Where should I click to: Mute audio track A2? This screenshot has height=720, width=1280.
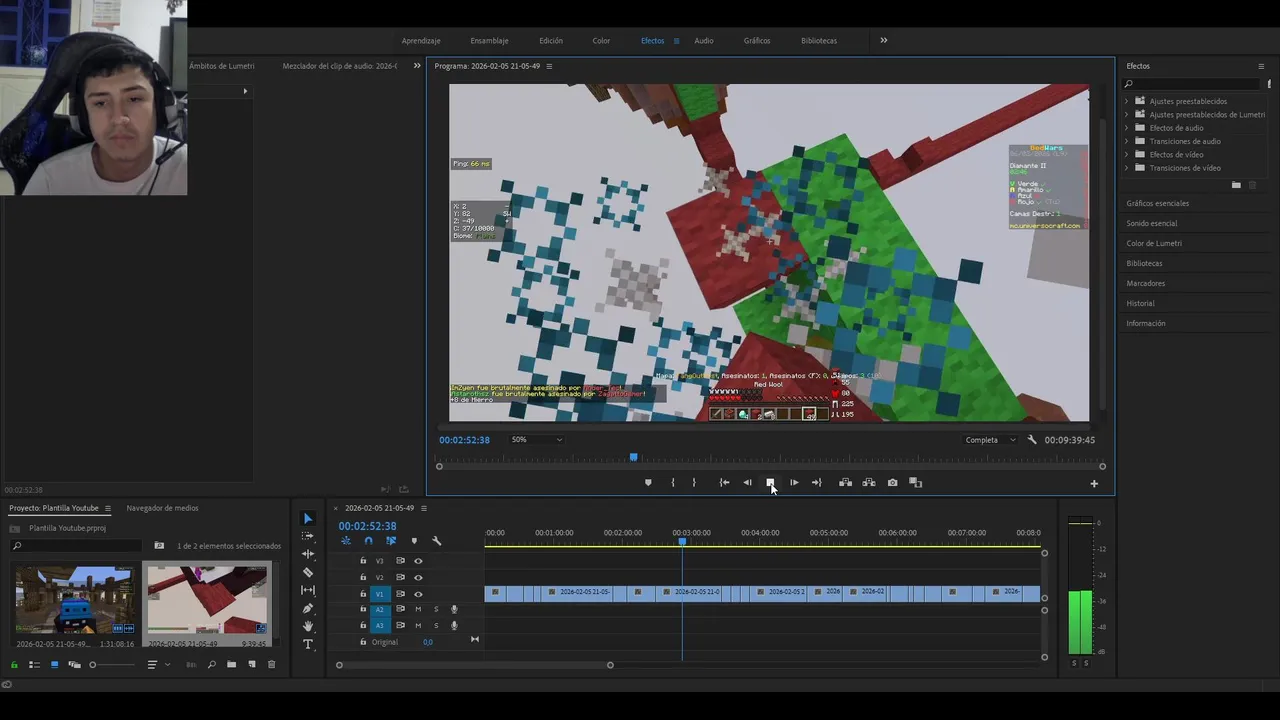(x=418, y=609)
